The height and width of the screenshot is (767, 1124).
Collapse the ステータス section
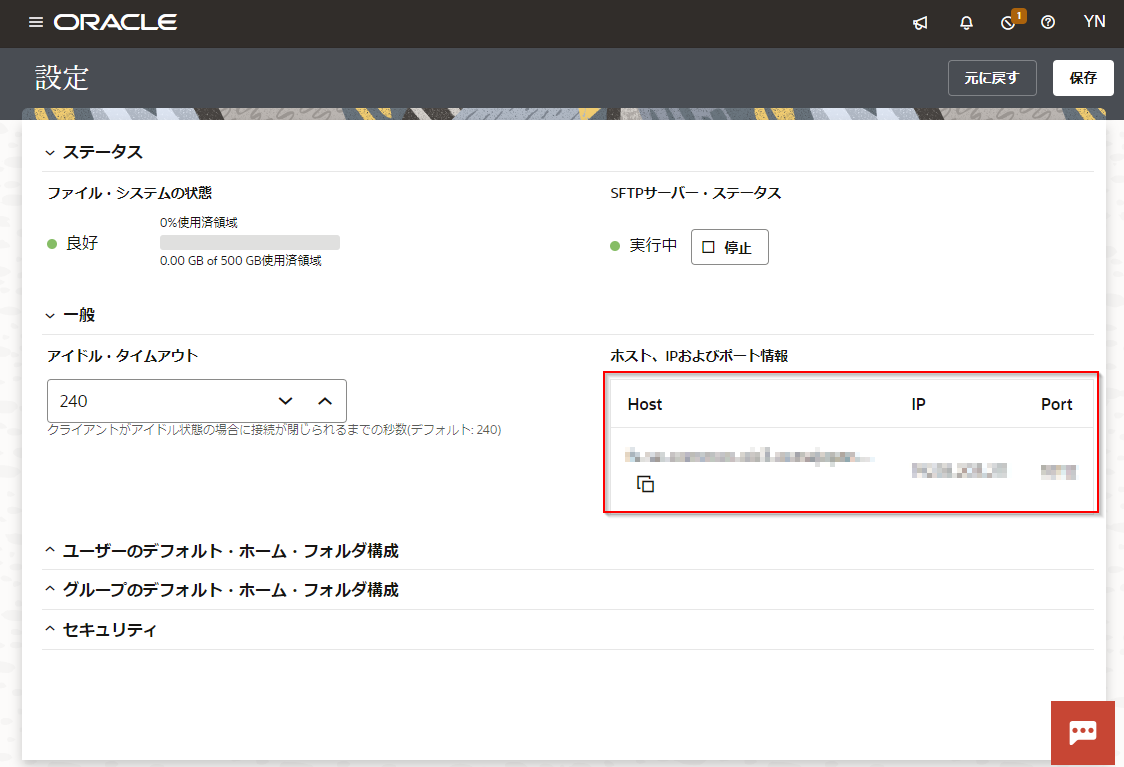click(x=50, y=153)
